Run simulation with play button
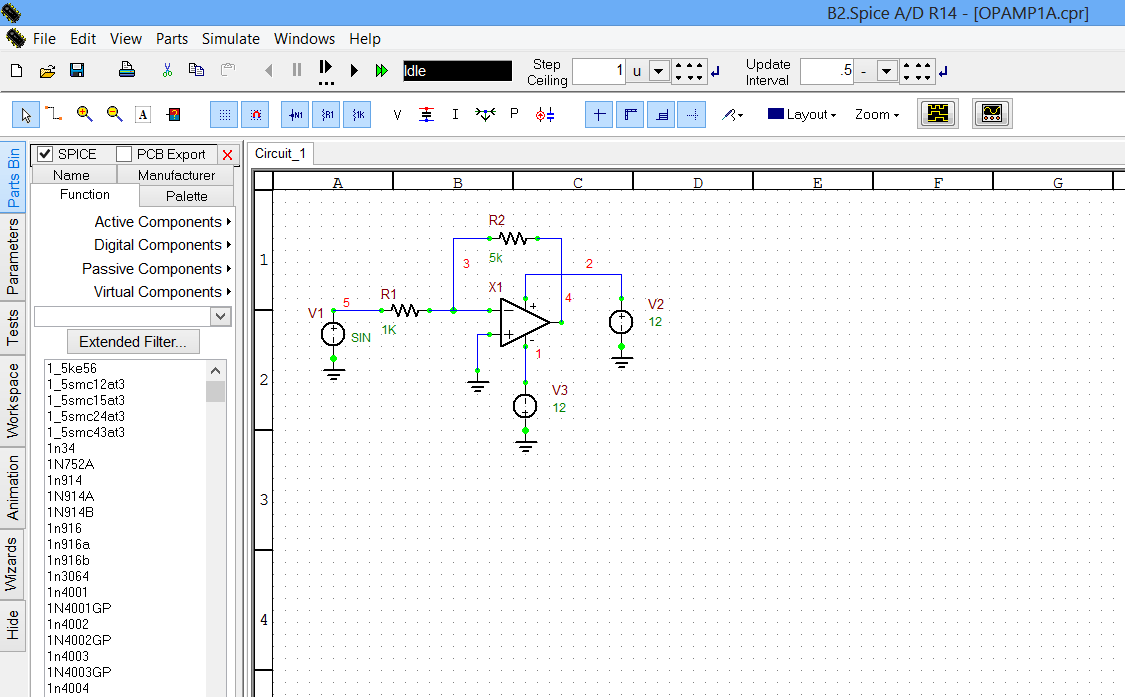 point(354,71)
